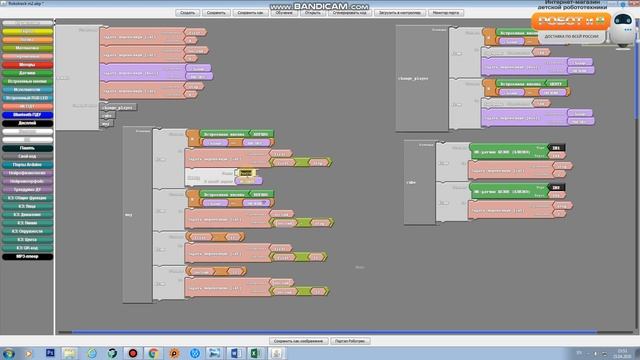Click the Сгенерировать код button

[349, 13]
